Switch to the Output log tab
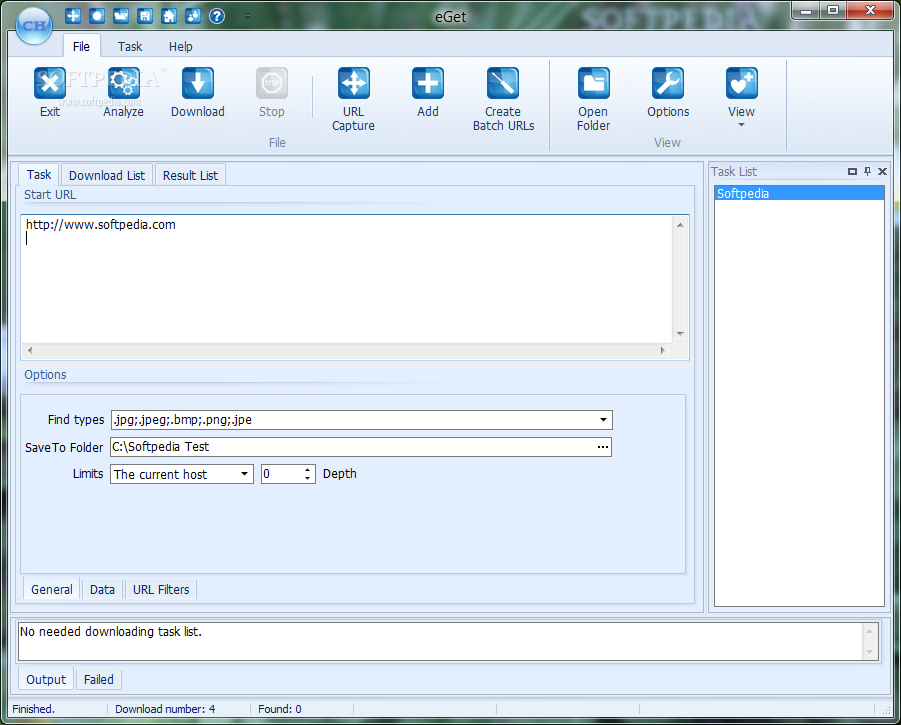Image resolution: width=901 pixels, height=725 pixels. tap(46, 680)
